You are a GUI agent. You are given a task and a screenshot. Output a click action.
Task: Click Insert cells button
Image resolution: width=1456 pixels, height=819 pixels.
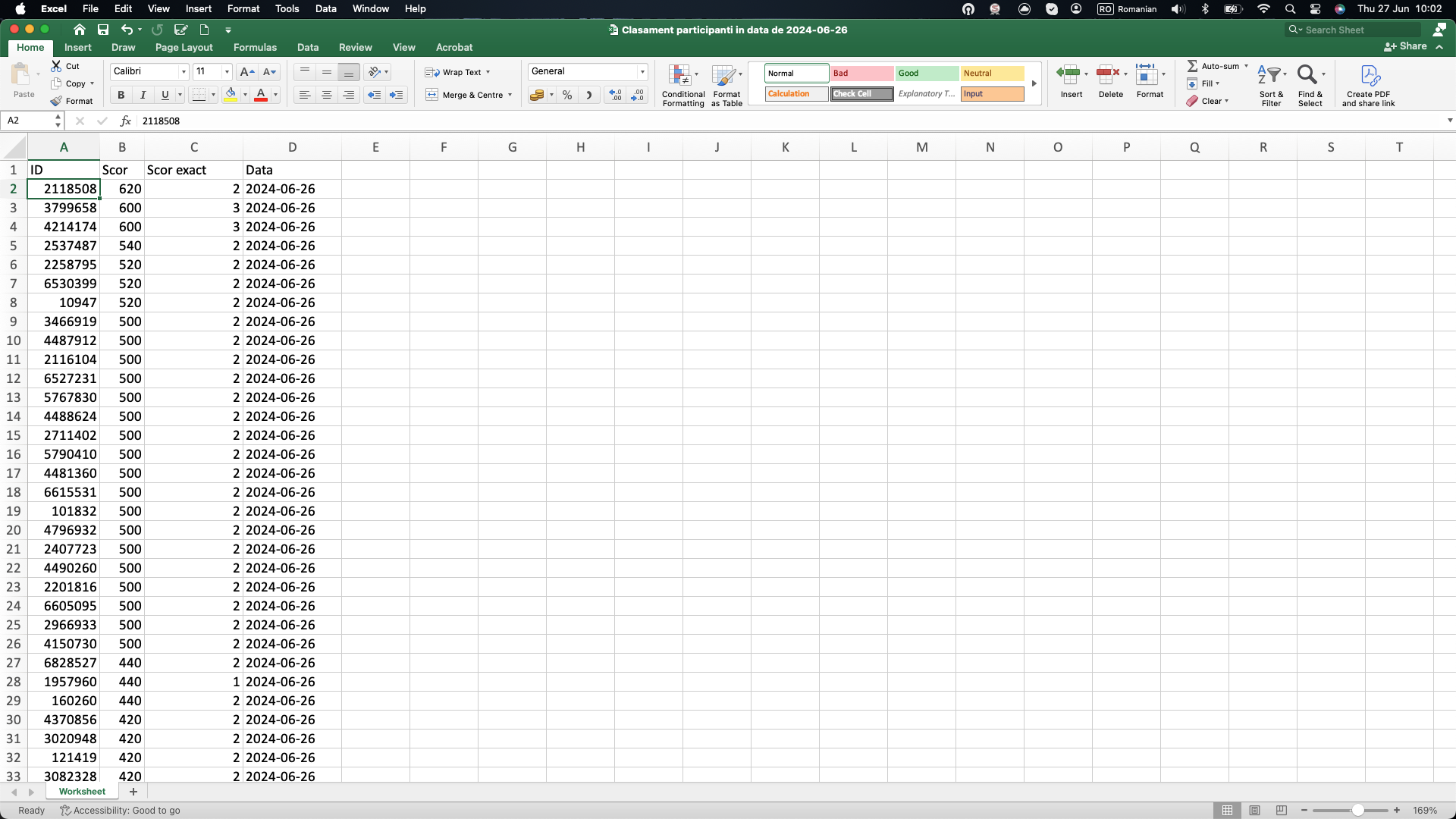(1072, 81)
